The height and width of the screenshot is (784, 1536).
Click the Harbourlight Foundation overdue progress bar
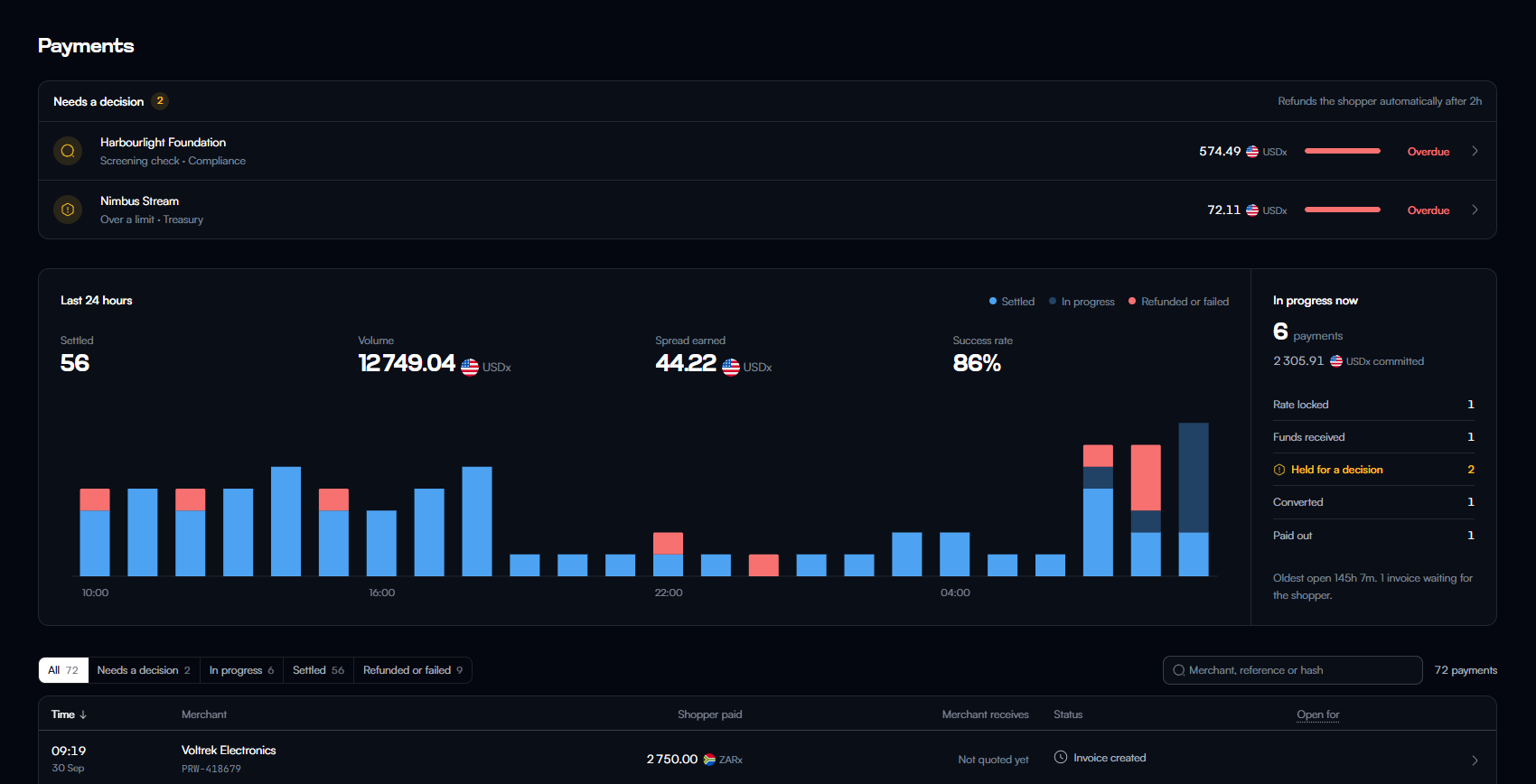click(1343, 151)
